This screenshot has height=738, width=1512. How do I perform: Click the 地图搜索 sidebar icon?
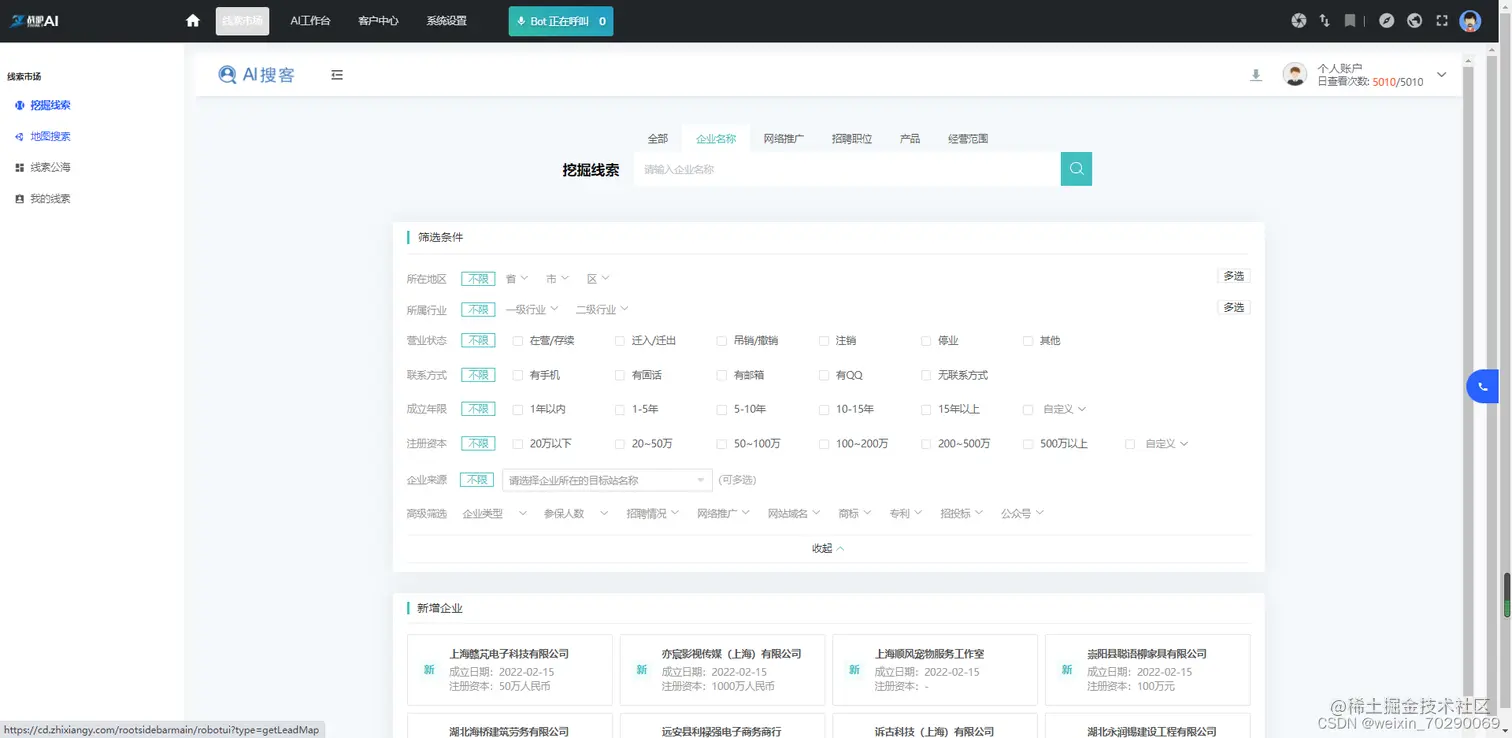19,136
